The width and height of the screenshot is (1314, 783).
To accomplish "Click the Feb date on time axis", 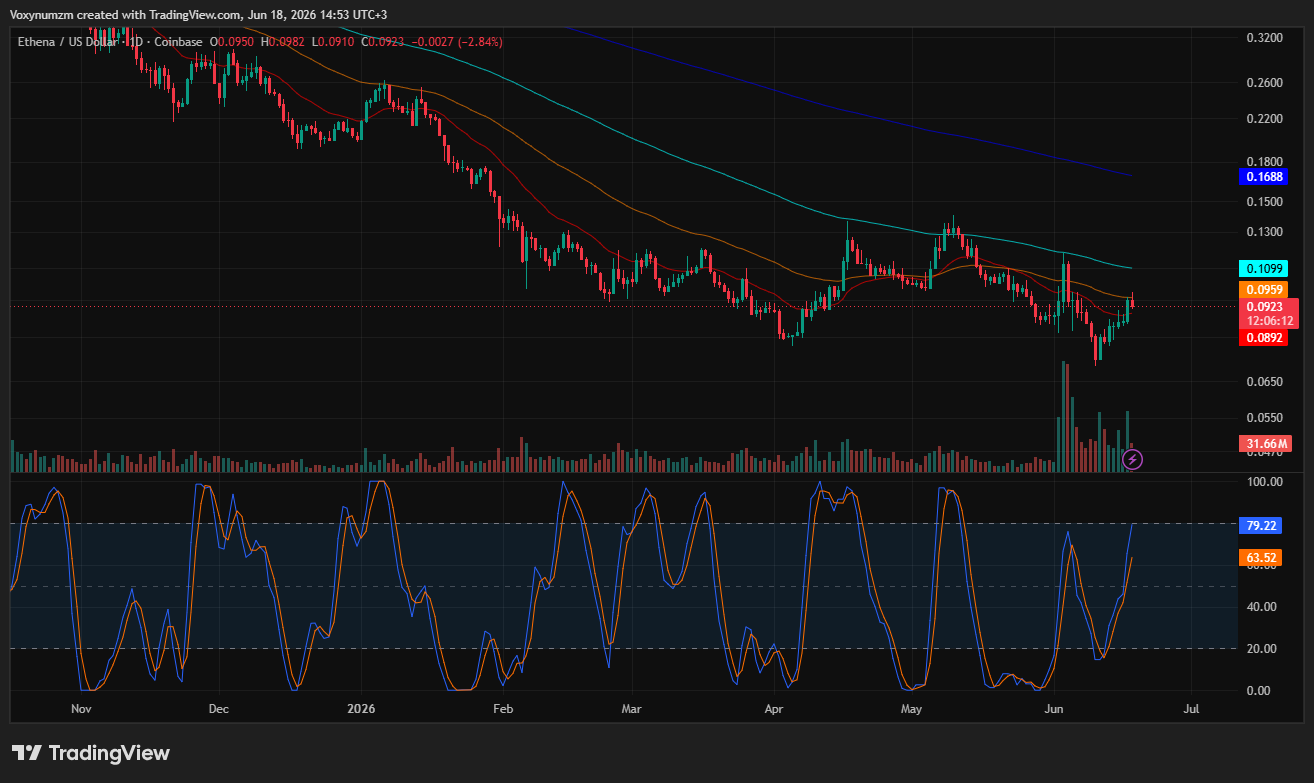I will (503, 708).
